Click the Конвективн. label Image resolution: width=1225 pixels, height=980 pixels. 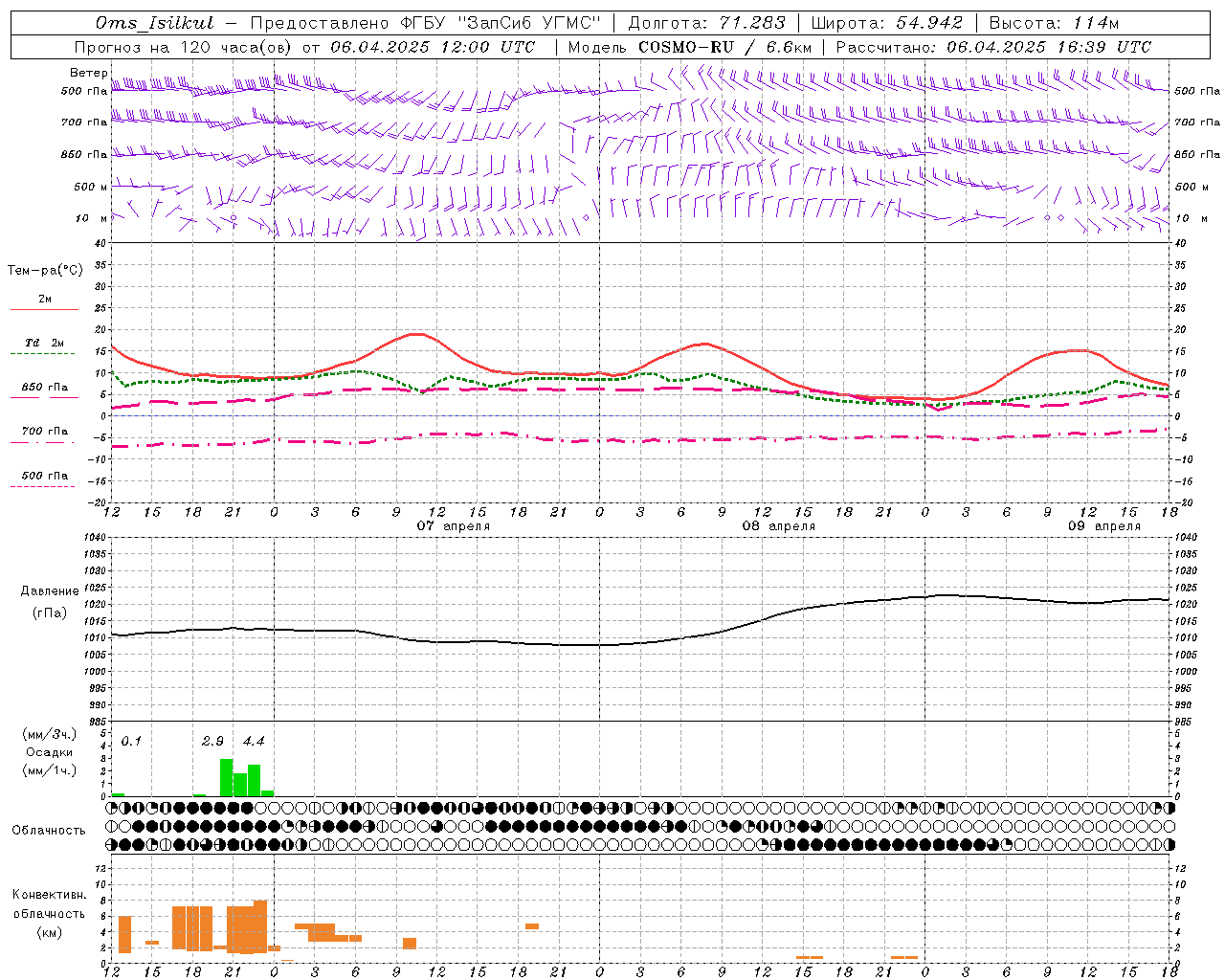(49, 894)
